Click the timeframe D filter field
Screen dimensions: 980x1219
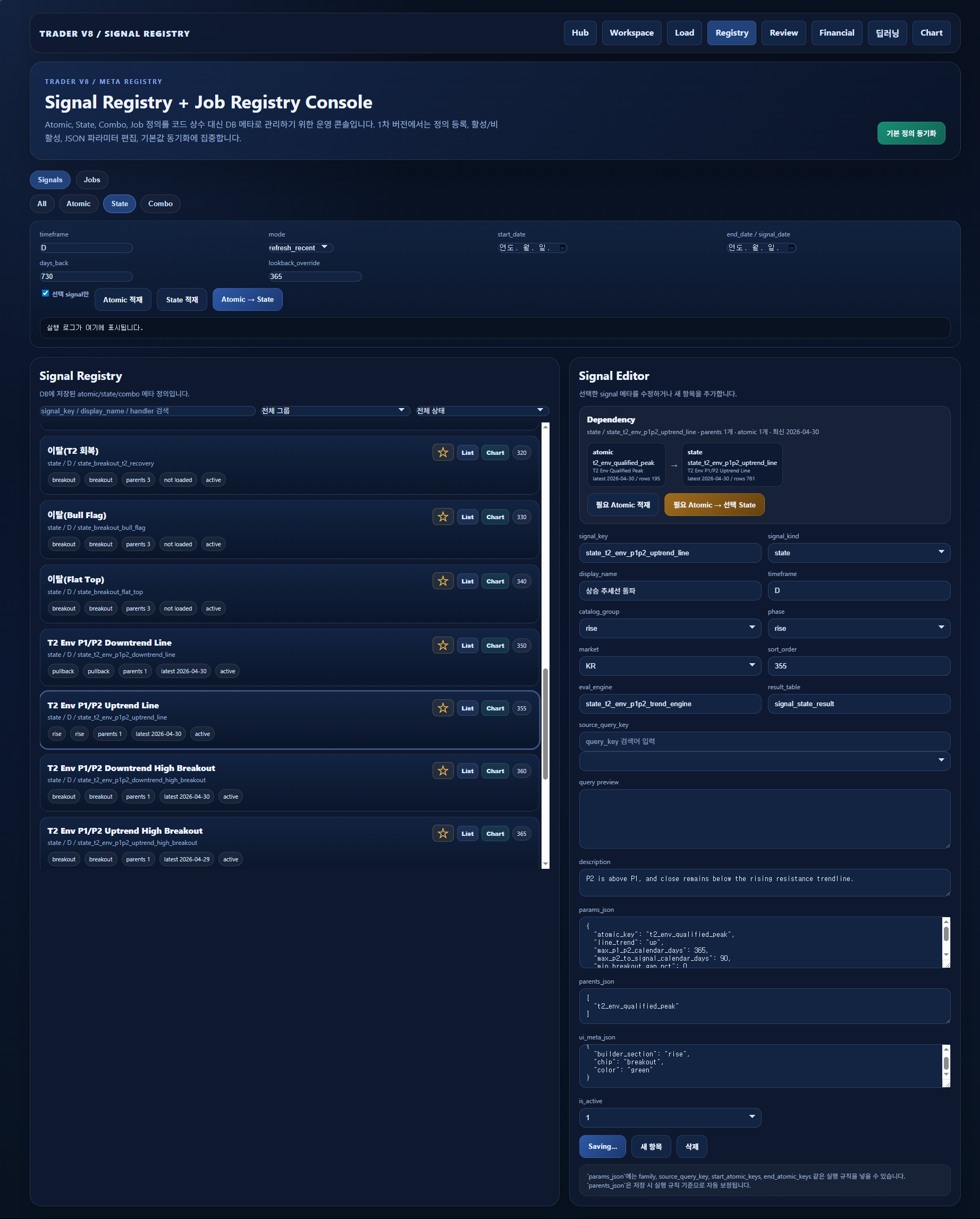click(x=86, y=248)
